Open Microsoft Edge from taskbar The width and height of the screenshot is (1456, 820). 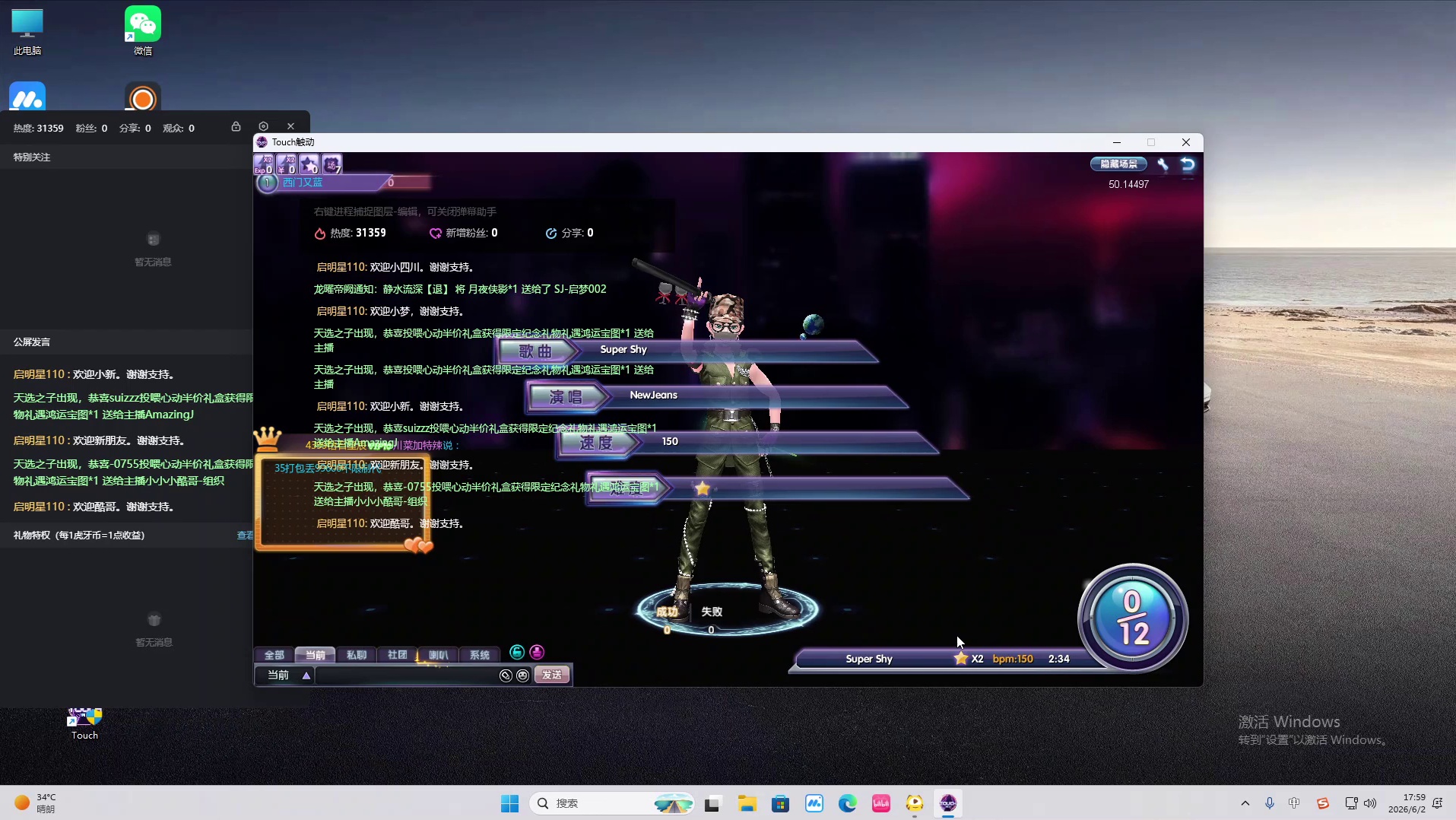pyautogui.click(x=847, y=803)
